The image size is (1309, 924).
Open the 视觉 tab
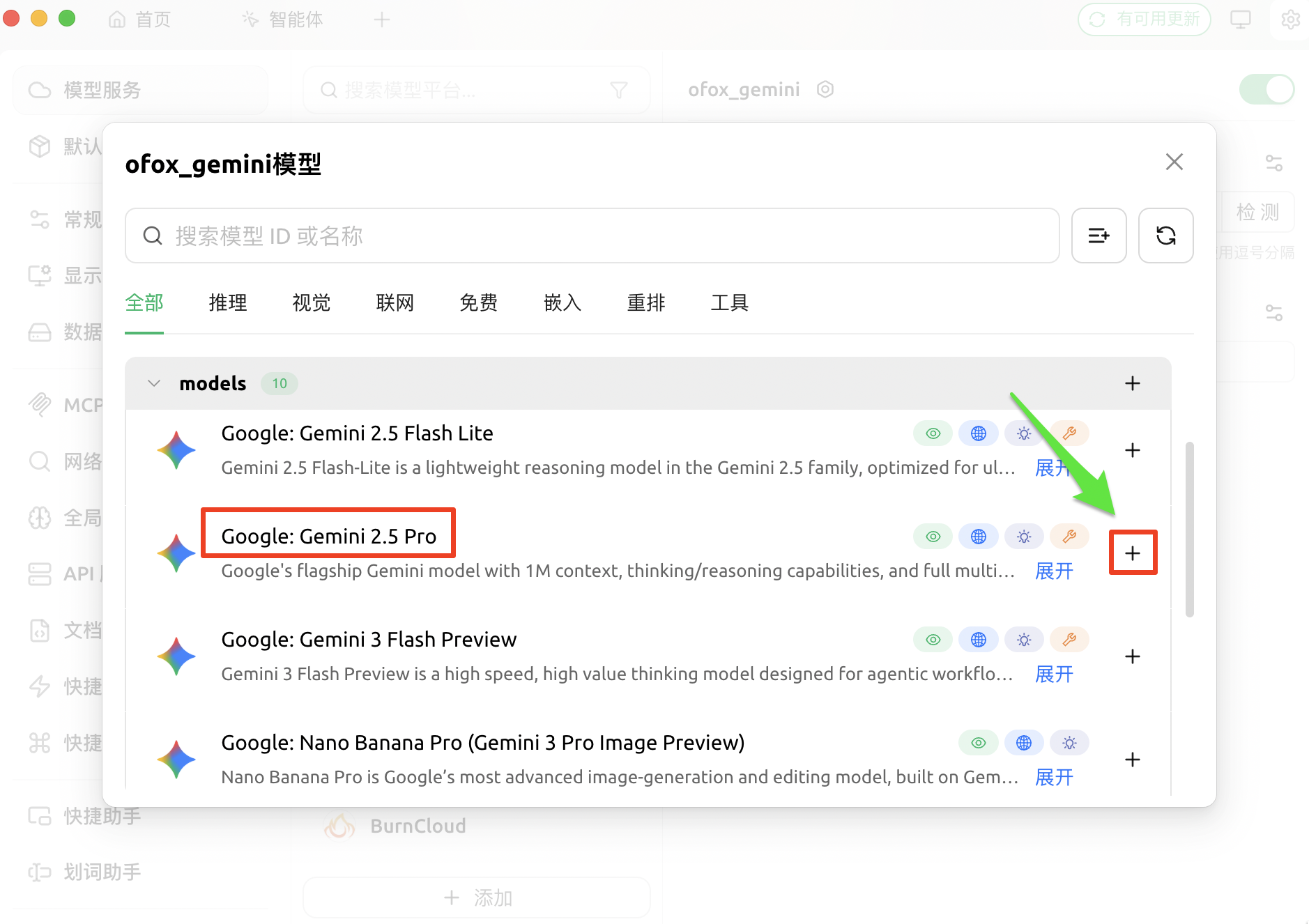click(x=312, y=302)
